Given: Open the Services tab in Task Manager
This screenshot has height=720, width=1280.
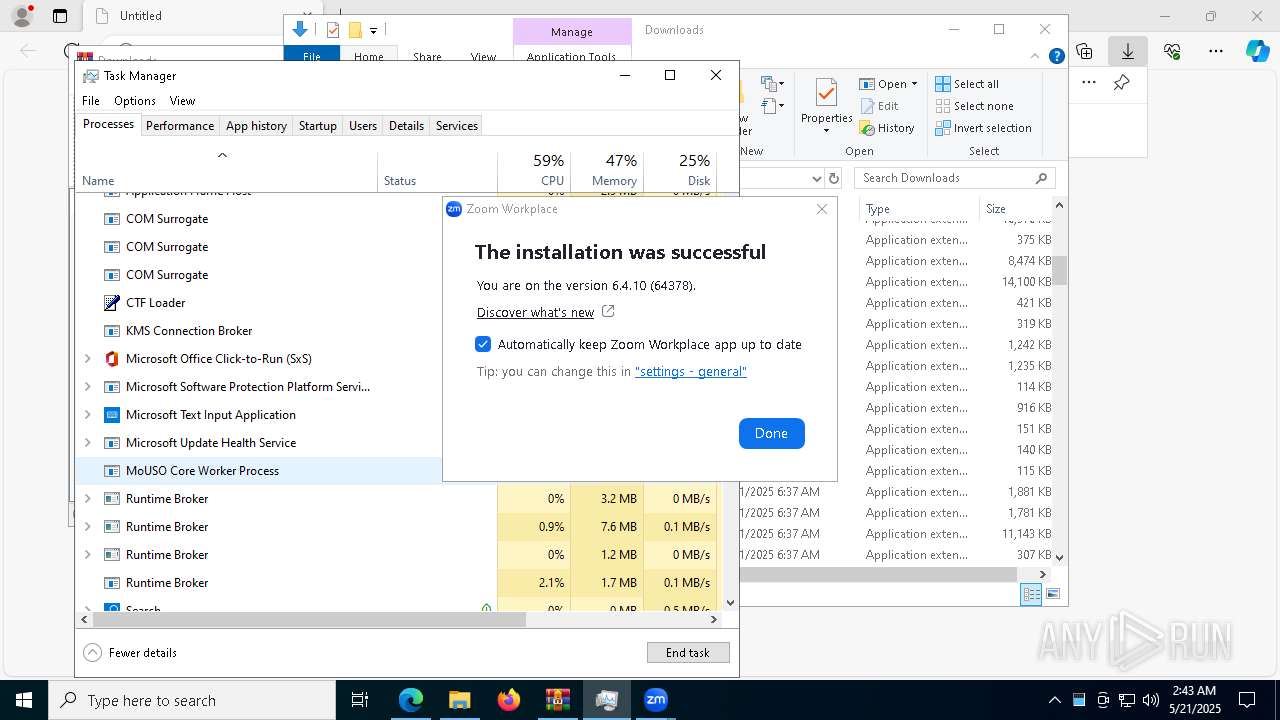Looking at the screenshot, I should coord(457,125).
